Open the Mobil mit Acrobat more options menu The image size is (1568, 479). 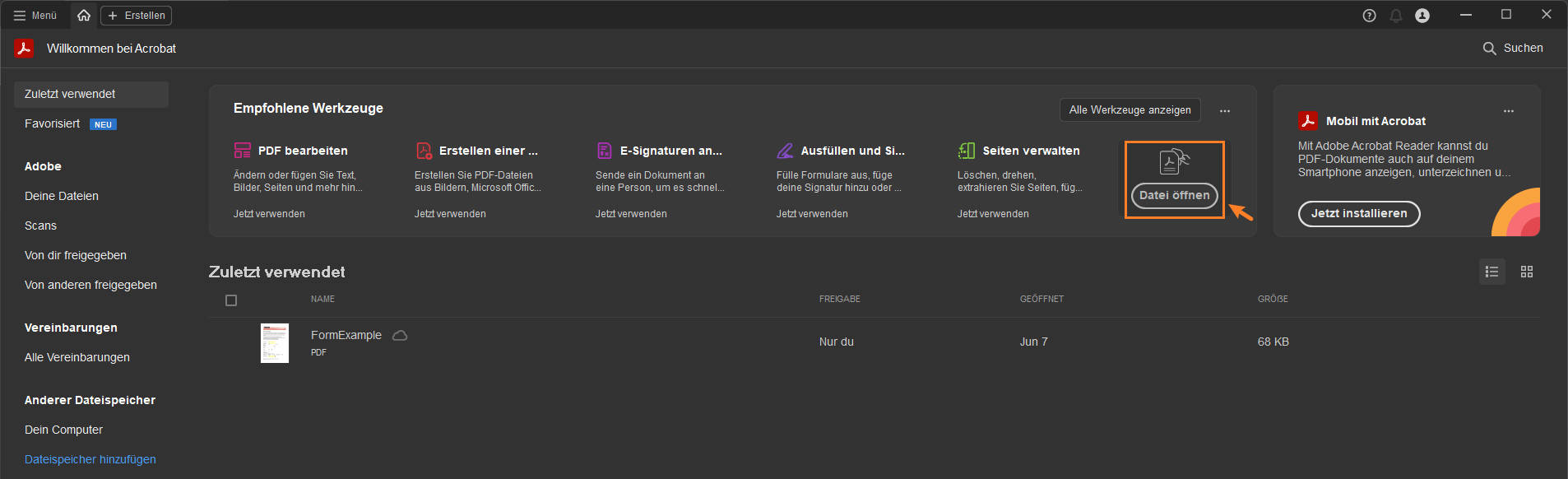point(1509,111)
